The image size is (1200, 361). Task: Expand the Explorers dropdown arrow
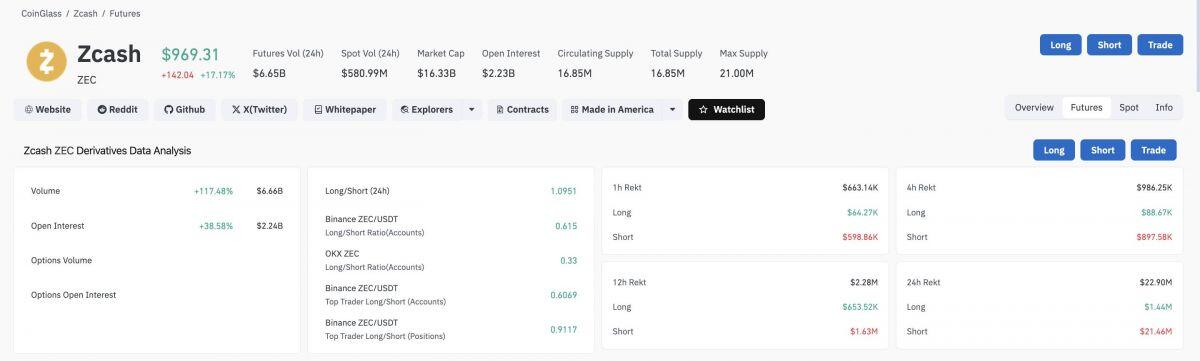(472, 109)
